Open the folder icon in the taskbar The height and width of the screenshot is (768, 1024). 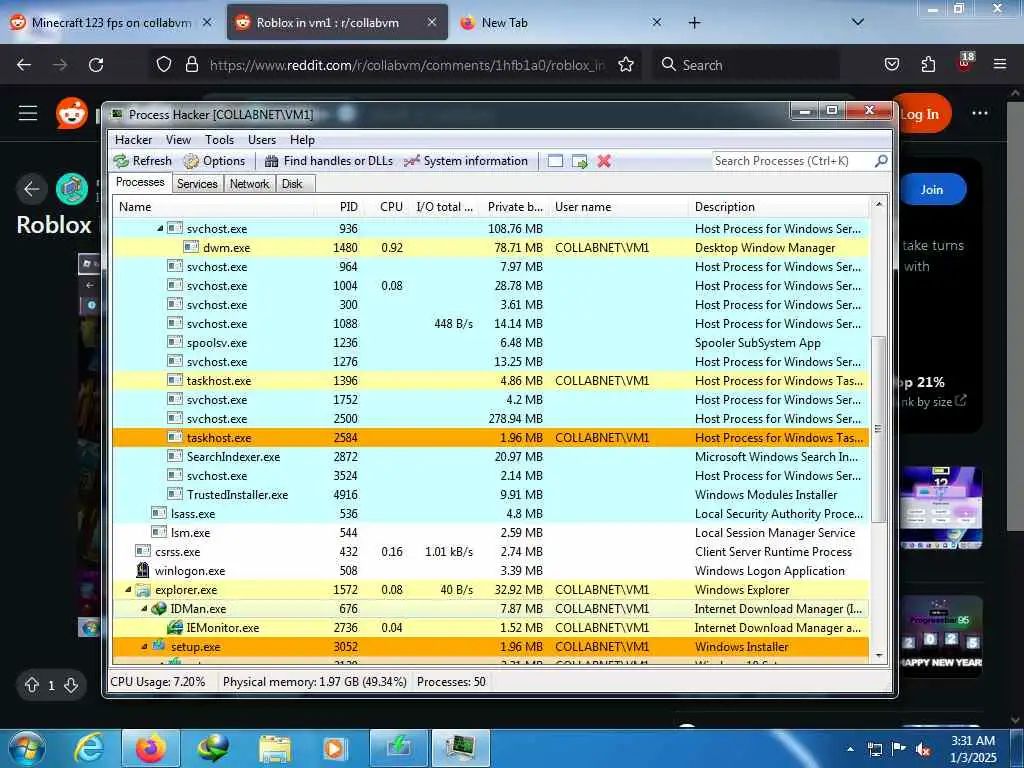274,748
